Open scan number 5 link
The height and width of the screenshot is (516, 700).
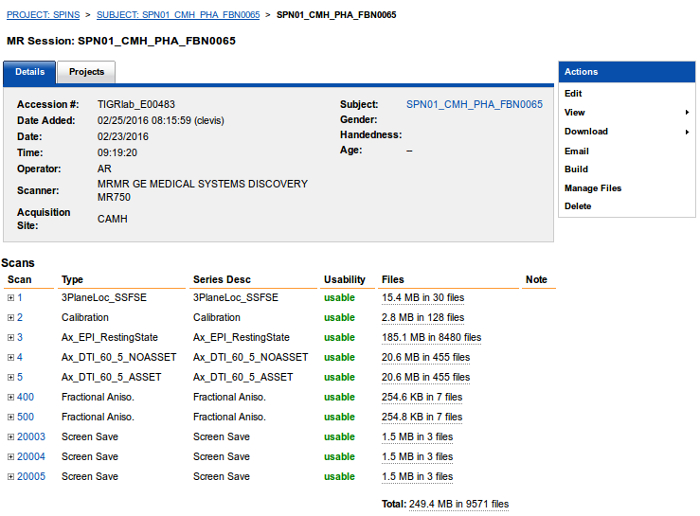pyautogui.click(x=20, y=377)
